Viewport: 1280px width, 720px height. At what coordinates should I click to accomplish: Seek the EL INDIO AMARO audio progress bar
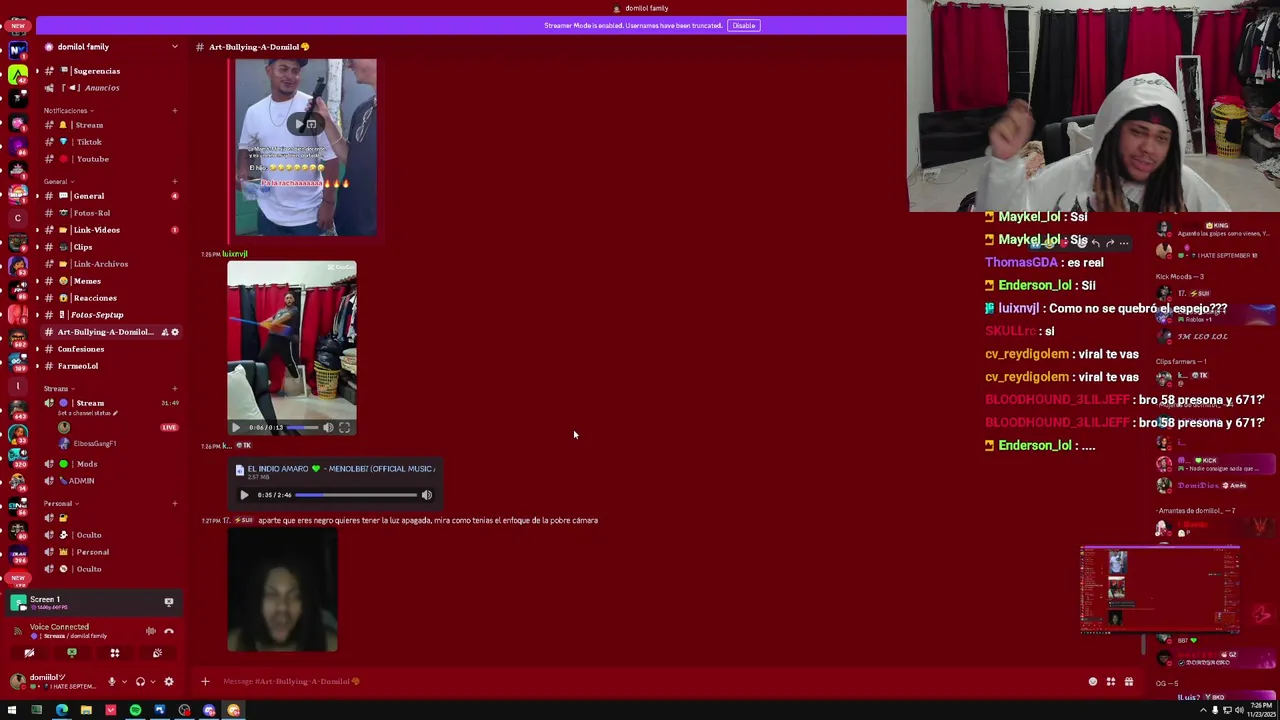pyautogui.click(x=356, y=495)
